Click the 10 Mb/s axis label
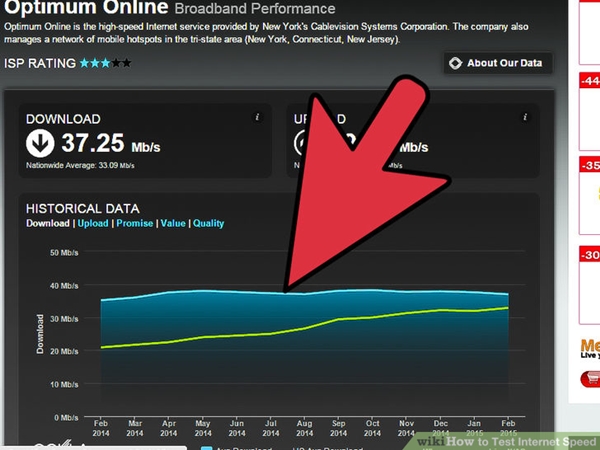Image resolution: width=600 pixels, height=450 pixels. pyautogui.click(x=64, y=385)
